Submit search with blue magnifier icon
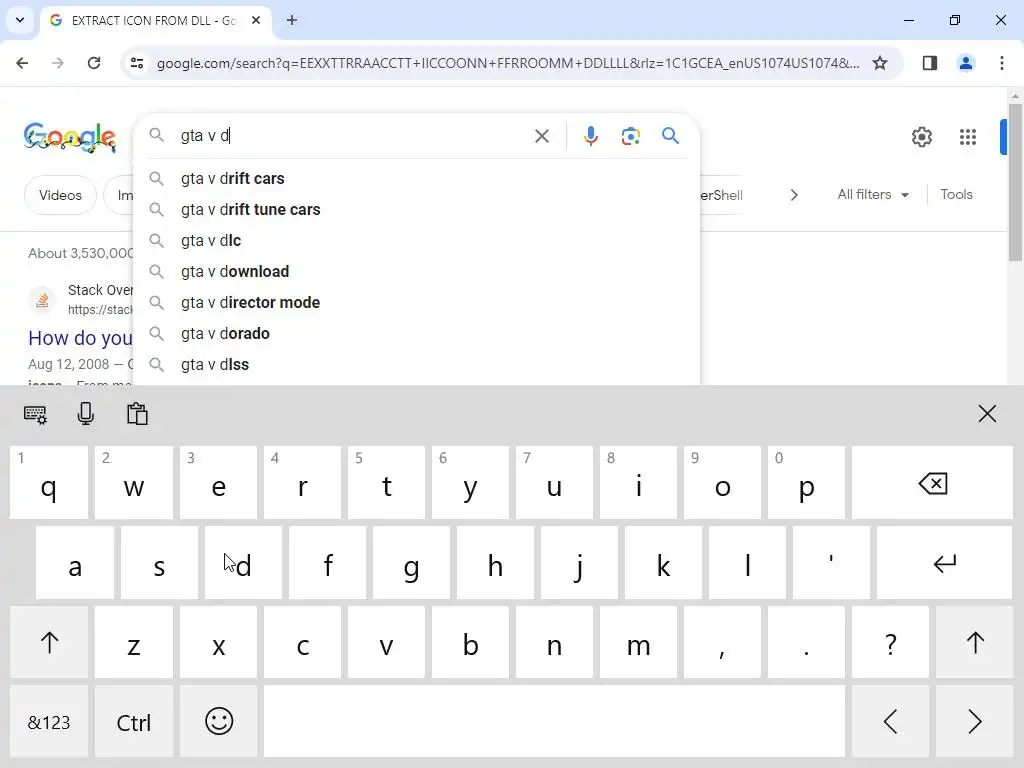The width and height of the screenshot is (1024, 768). 670,136
